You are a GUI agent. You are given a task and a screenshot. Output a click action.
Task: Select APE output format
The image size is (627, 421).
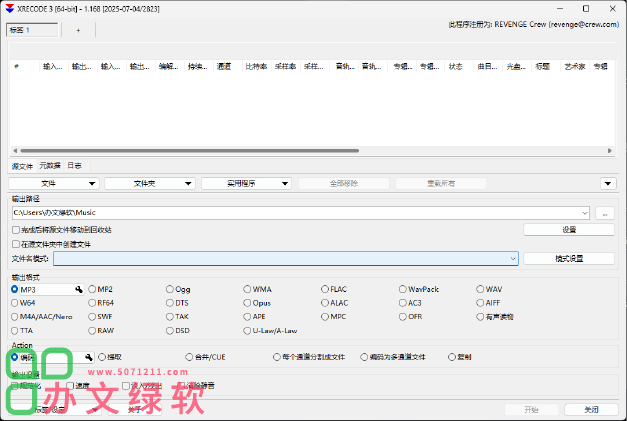[255, 317]
